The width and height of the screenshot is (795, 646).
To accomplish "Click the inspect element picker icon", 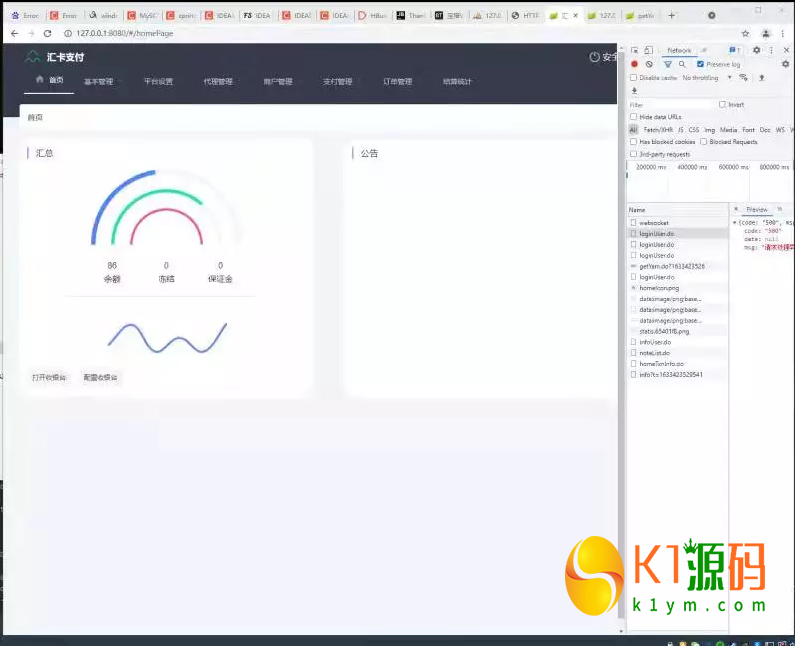I will [x=634, y=50].
